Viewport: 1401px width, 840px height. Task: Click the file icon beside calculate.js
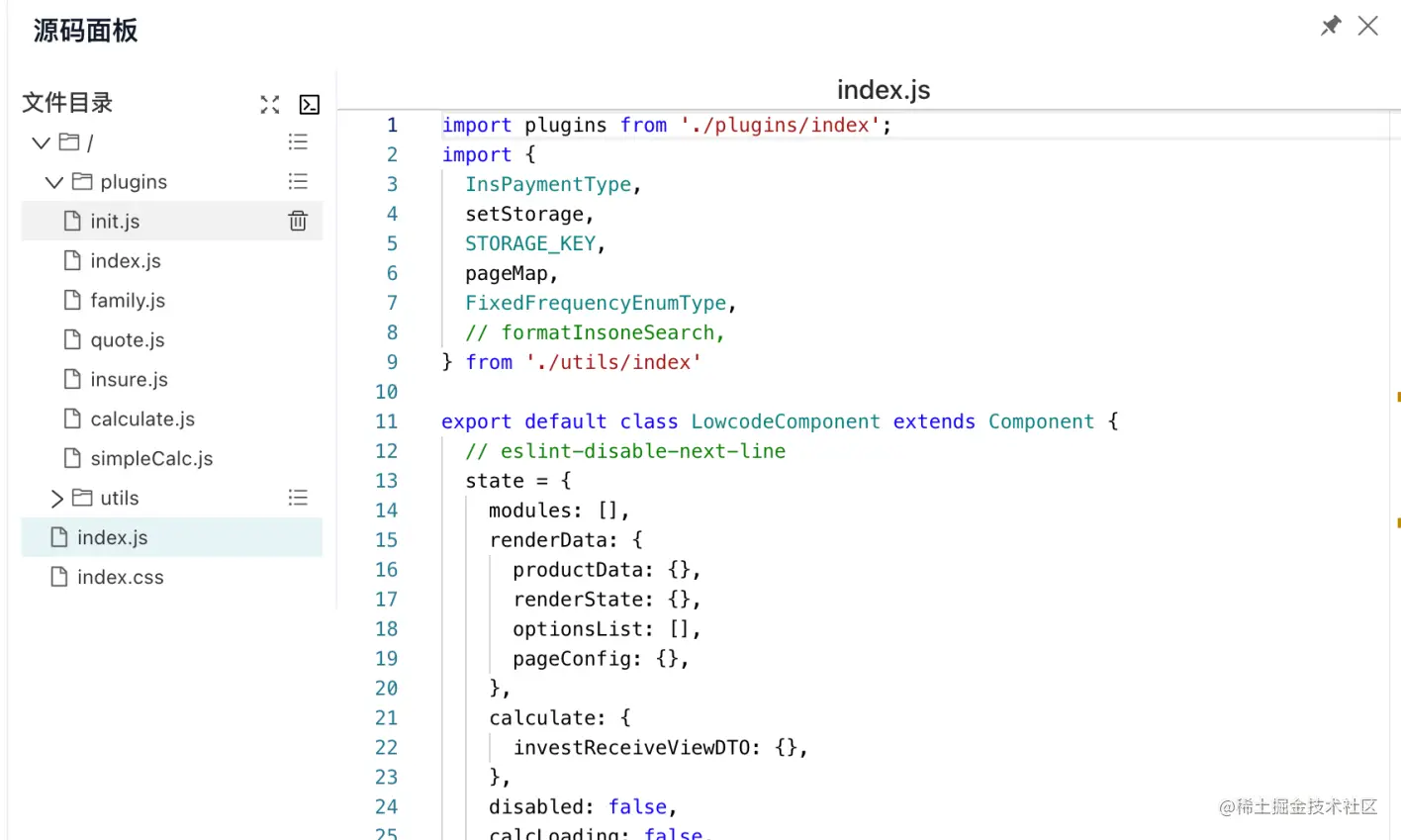click(72, 419)
